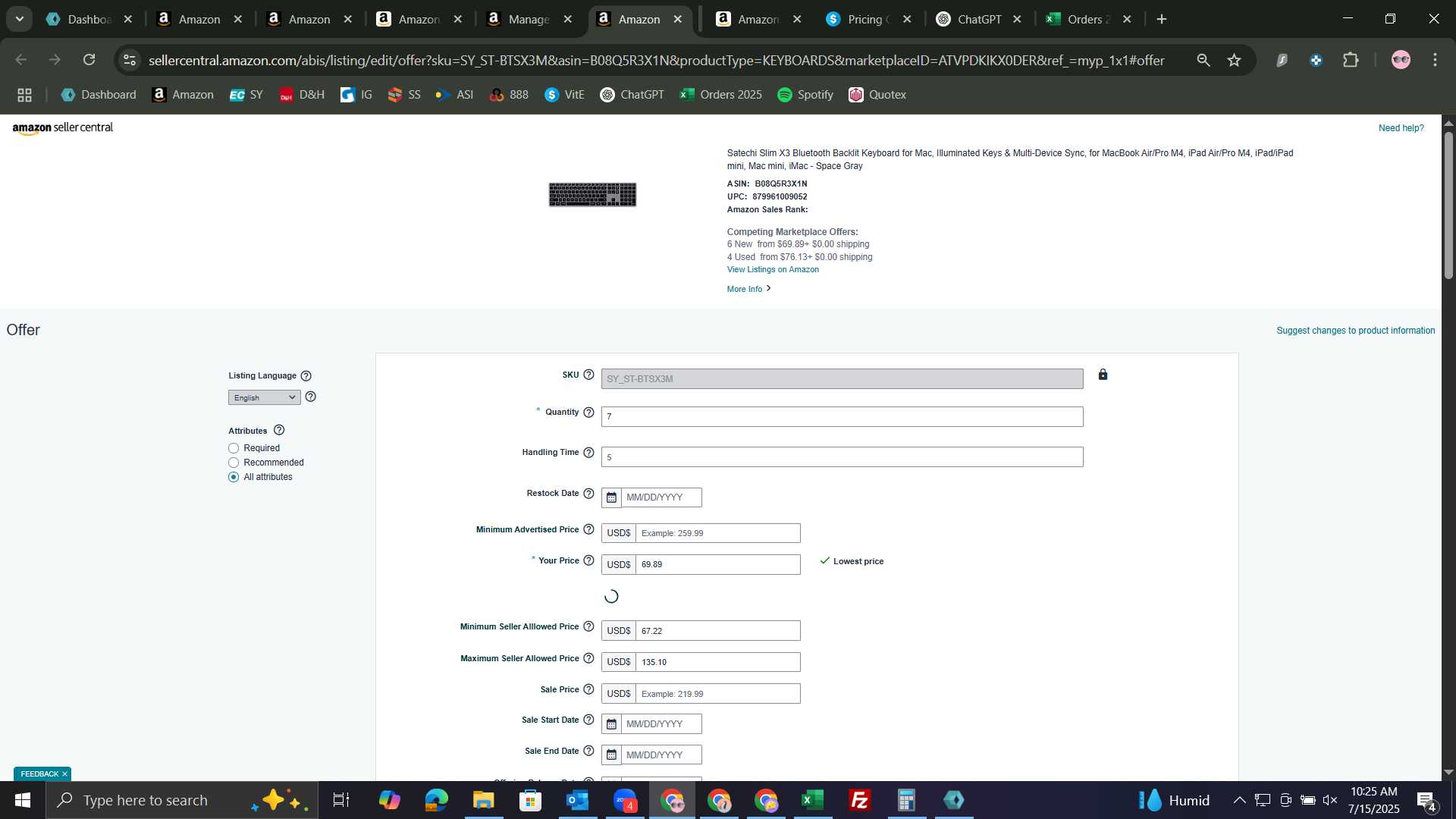Screen dimensions: 1456x819
Task: Open Restock Date calendar picker
Action: point(611,497)
